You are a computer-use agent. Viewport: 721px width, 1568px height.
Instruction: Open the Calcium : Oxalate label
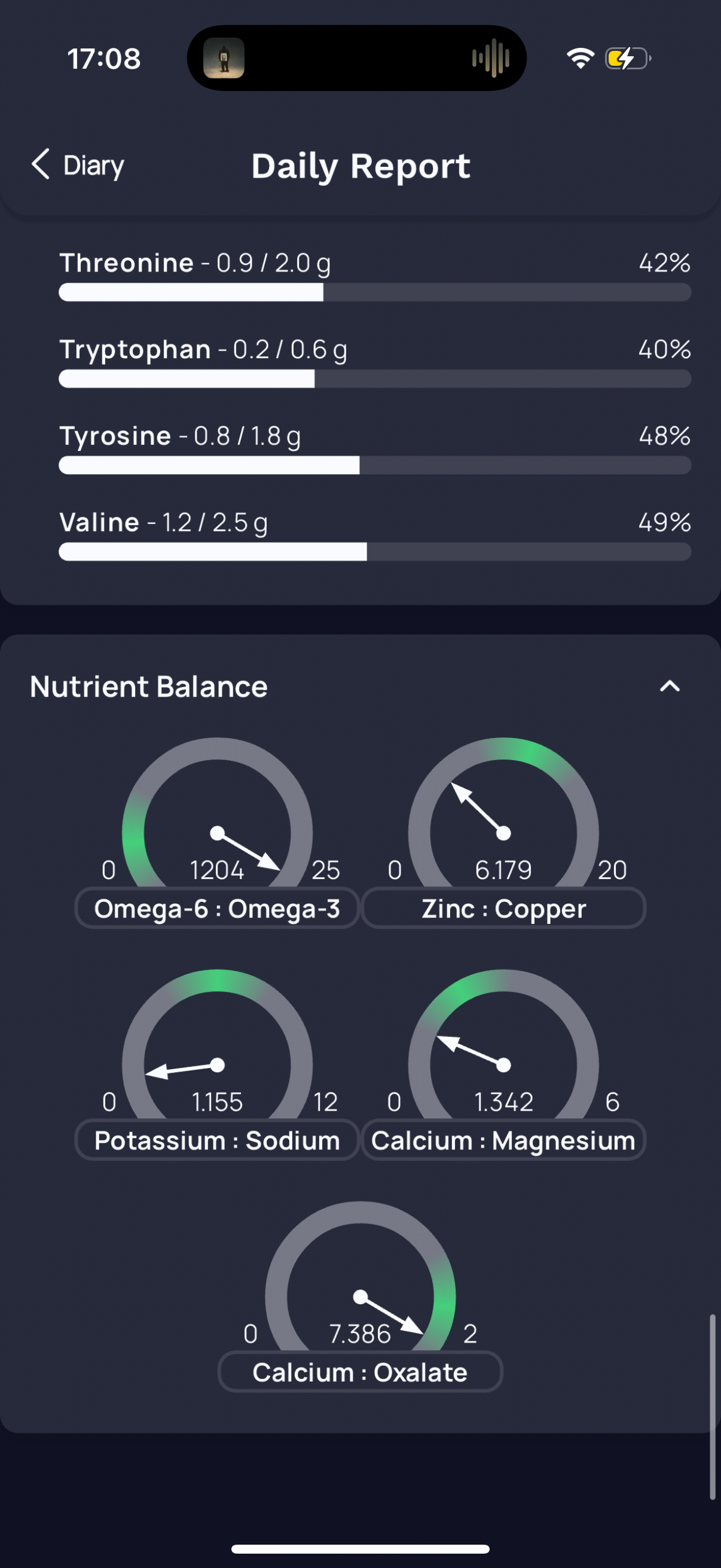point(360,1372)
